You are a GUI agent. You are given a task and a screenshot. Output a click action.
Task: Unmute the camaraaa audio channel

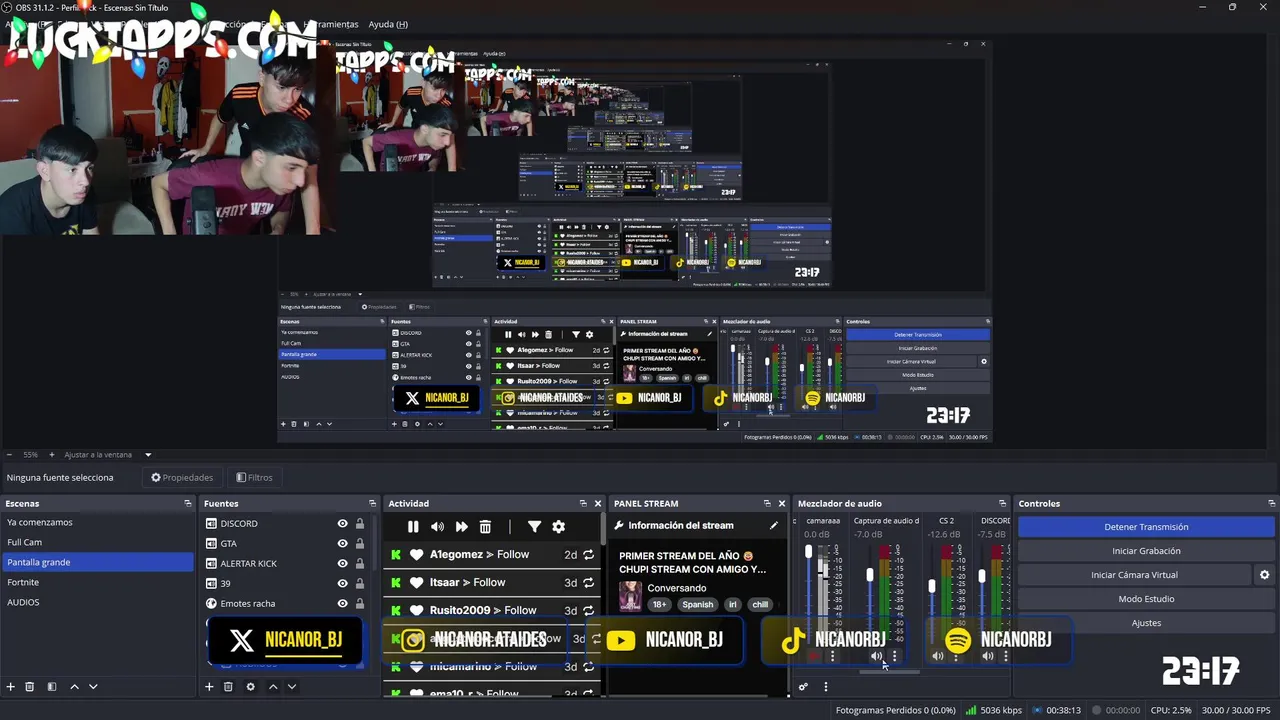pyautogui.click(x=814, y=656)
